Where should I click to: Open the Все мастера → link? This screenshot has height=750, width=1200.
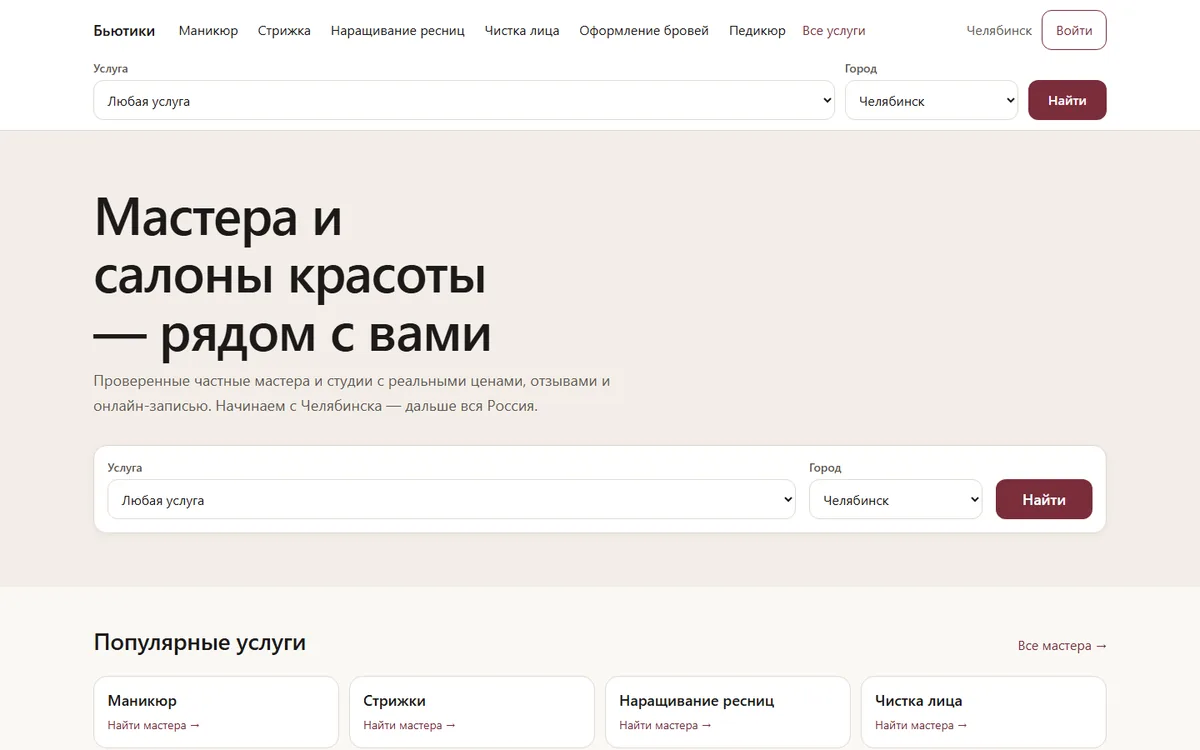(x=1062, y=646)
